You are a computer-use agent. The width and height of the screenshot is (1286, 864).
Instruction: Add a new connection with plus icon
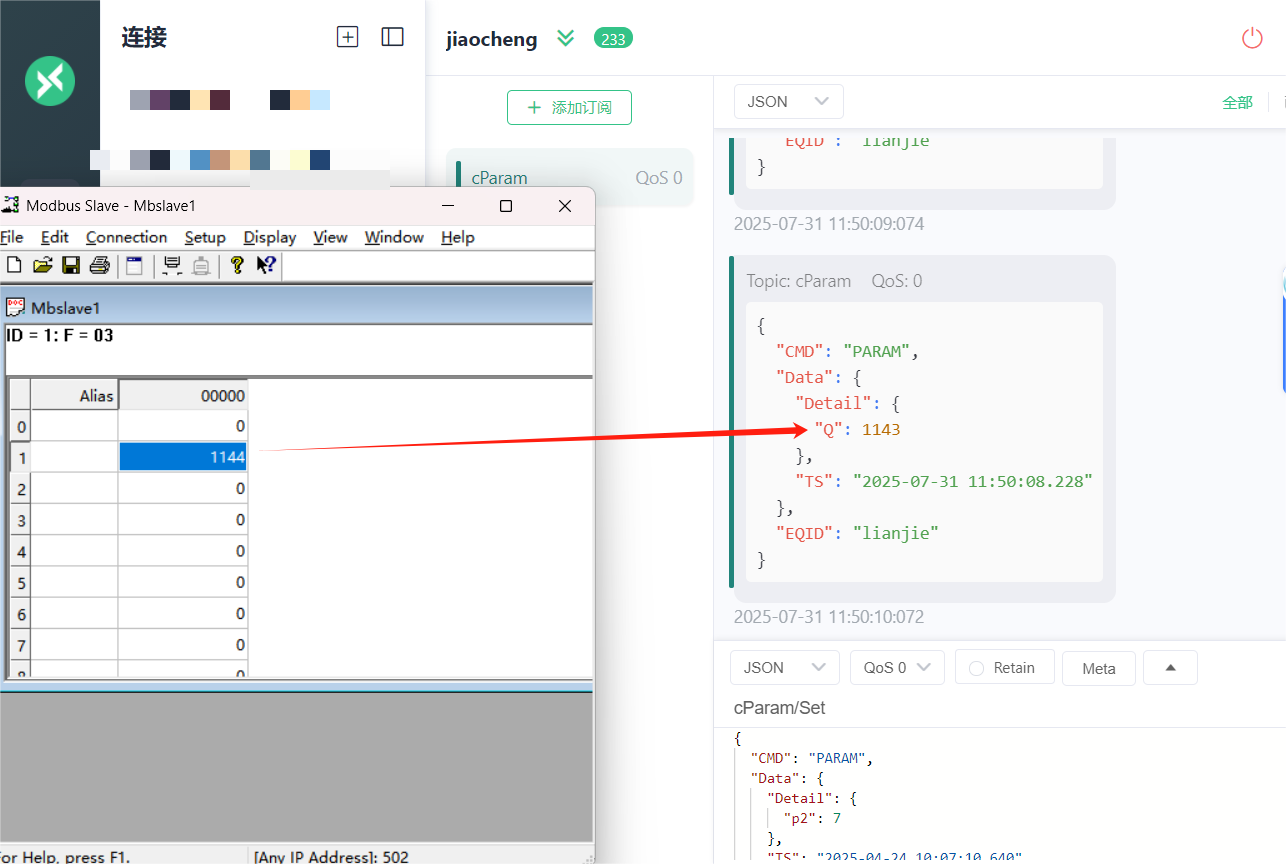[x=347, y=37]
